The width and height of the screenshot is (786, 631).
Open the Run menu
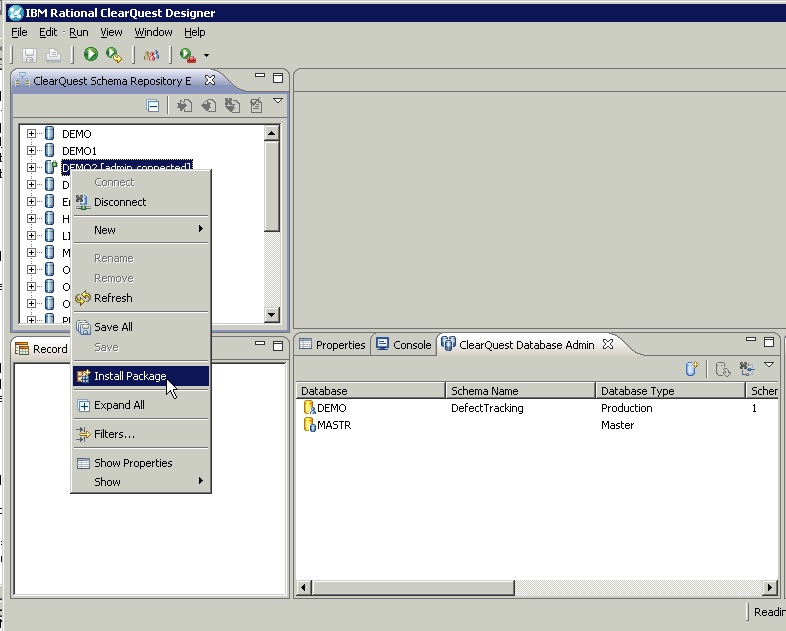tap(79, 33)
